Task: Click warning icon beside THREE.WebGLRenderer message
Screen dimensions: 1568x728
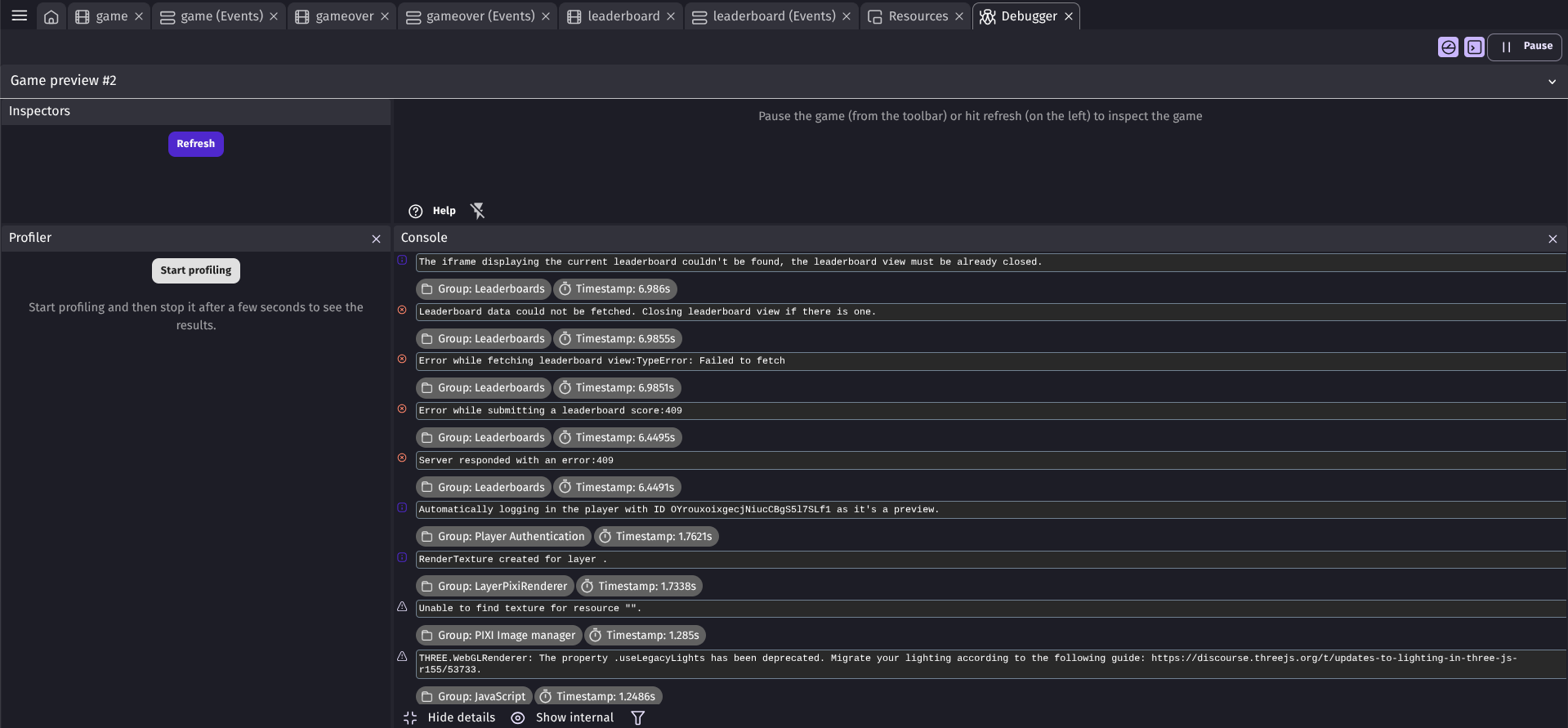Action: point(402,657)
